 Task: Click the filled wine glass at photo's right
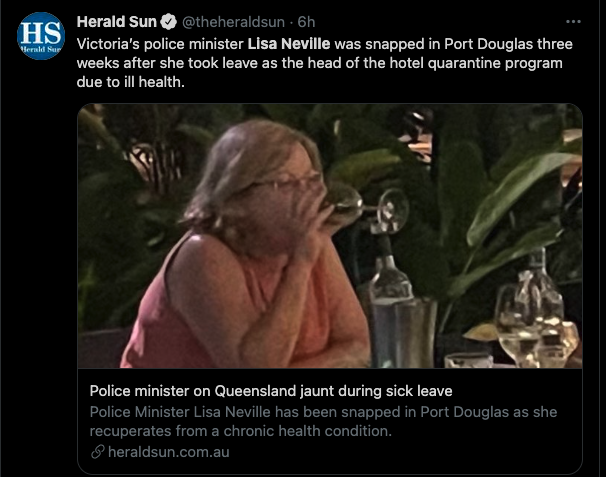(519, 327)
